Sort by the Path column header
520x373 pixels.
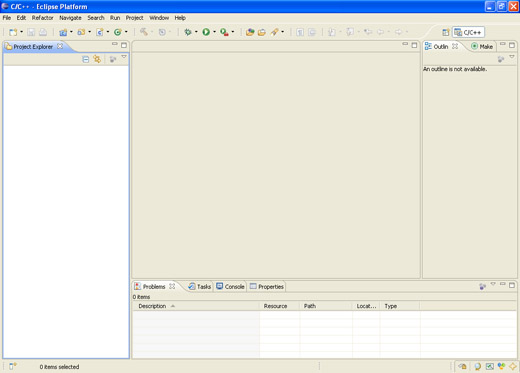click(326, 306)
